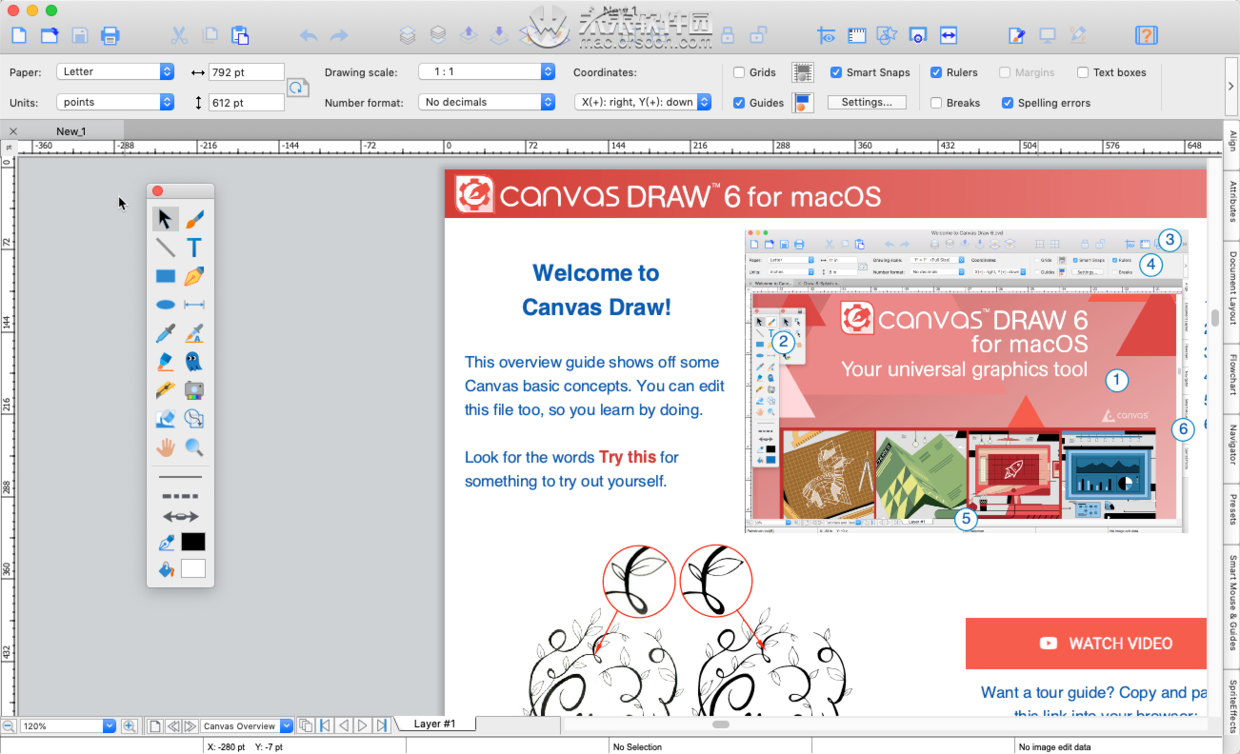Open the Paper size dropdown

tap(116, 72)
